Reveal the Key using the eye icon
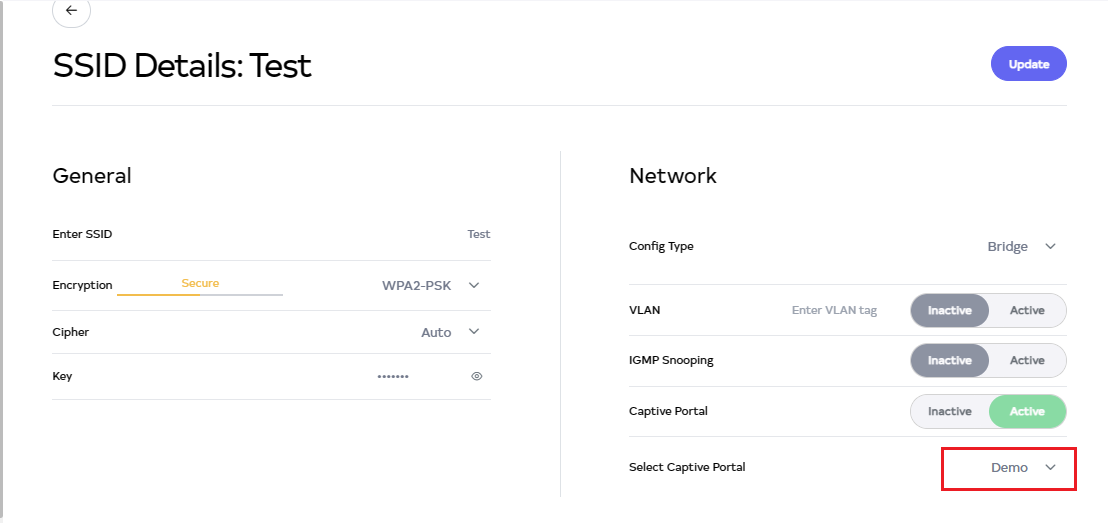Screen dimensions: 1108x523 (477, 376)
